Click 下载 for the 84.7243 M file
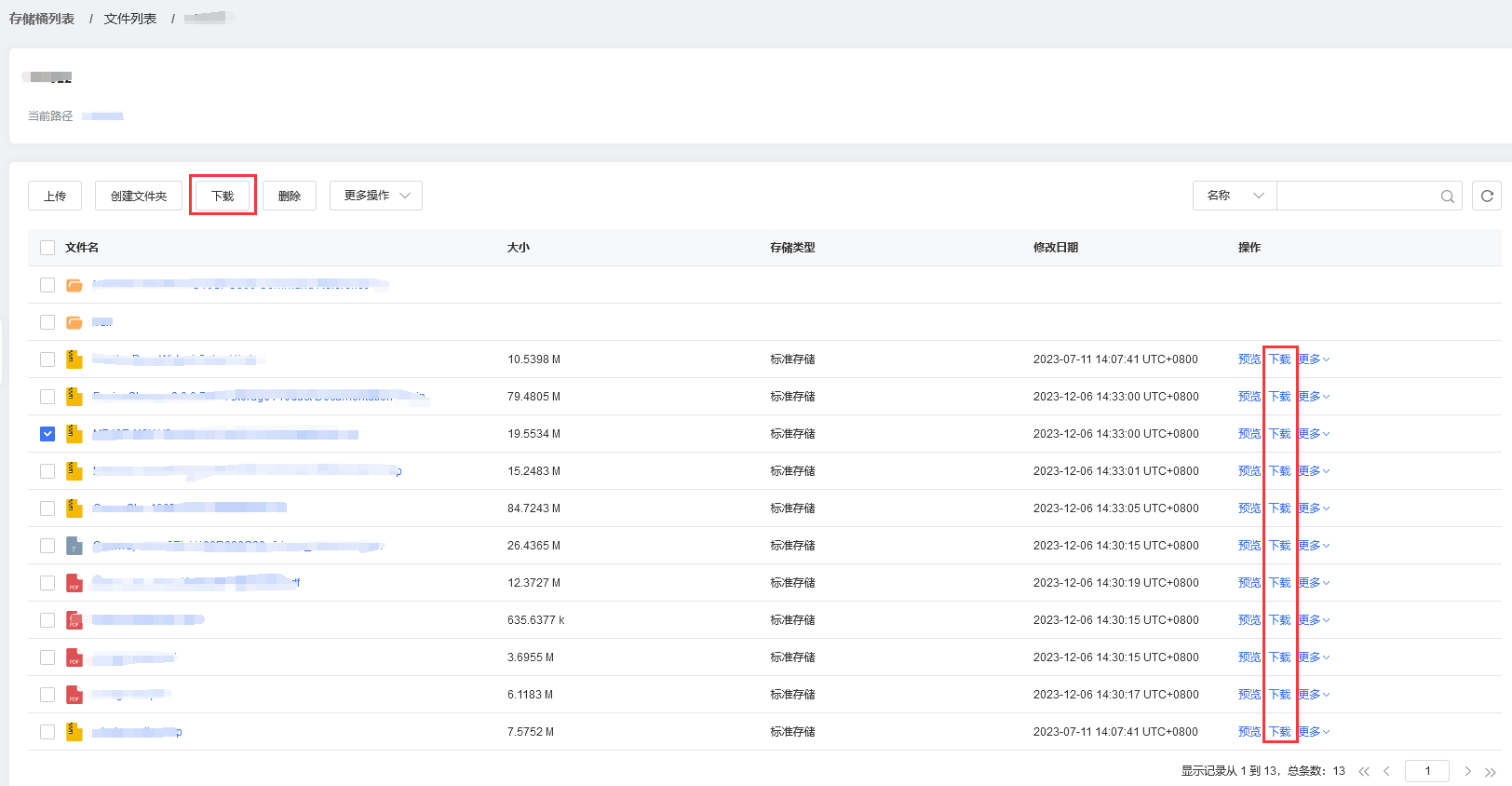 point(1280,508)
